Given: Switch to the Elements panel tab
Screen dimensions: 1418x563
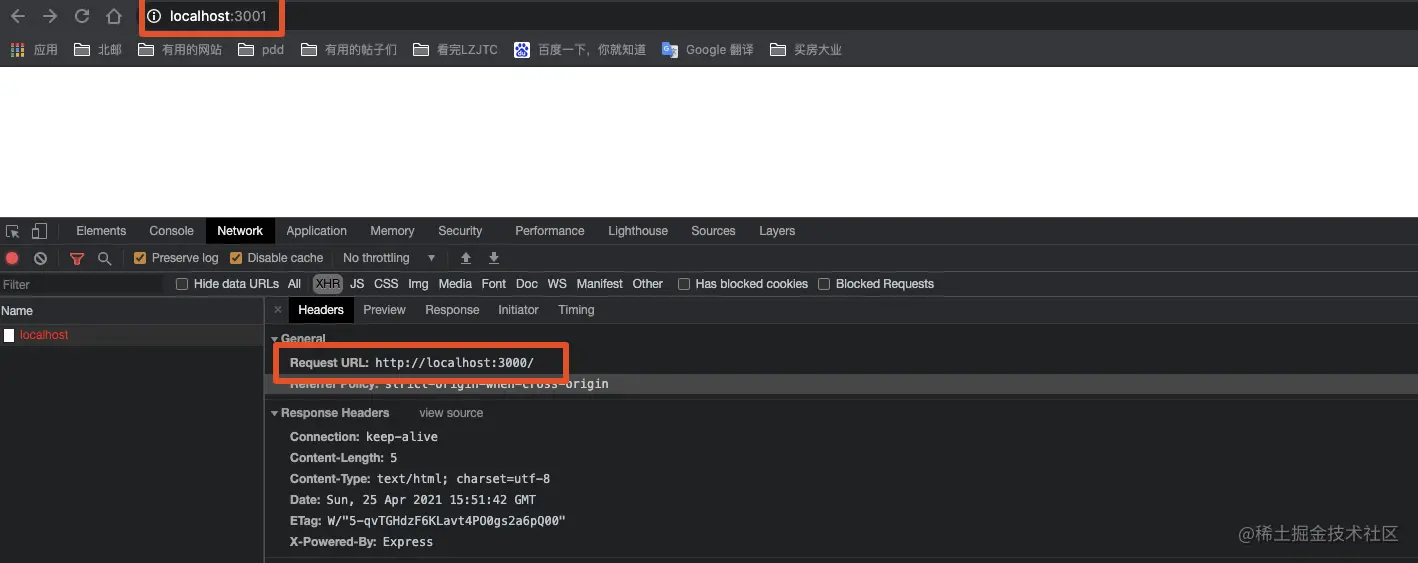Looking at the screenshot, I should pos(101,231).
